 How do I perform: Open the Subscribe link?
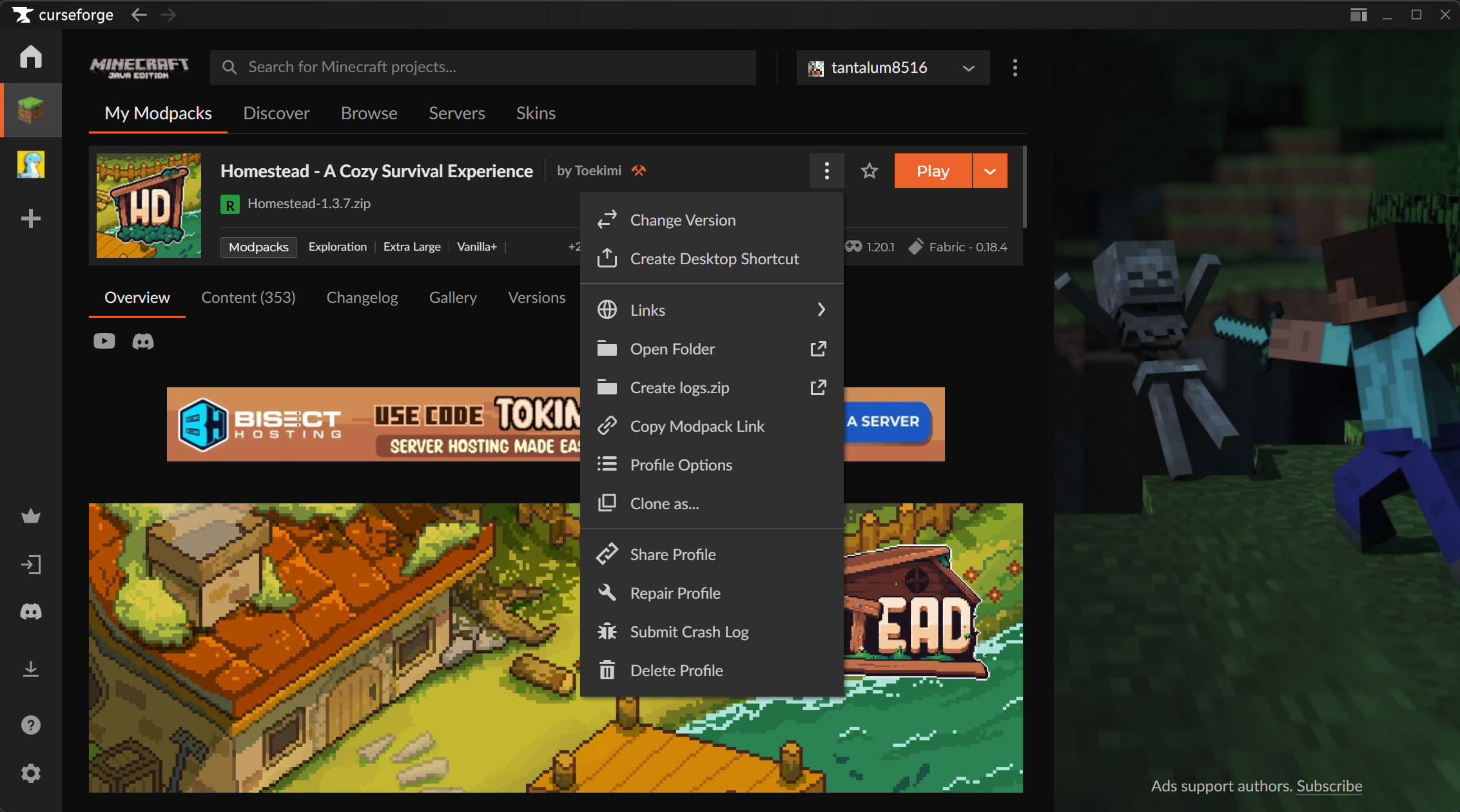tap(1329, 786)
